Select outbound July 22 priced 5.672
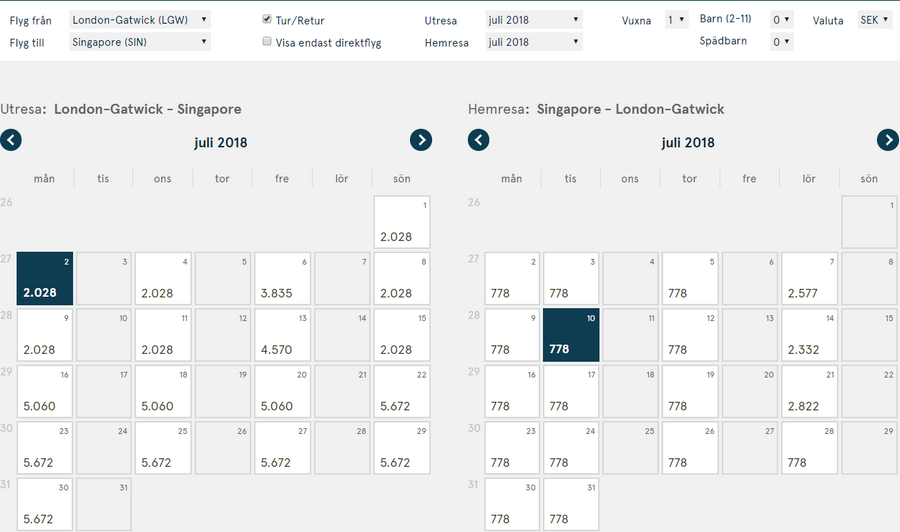The width and height of the screenshot is (900, 532). pyautogui.click(x=402, y=391)
